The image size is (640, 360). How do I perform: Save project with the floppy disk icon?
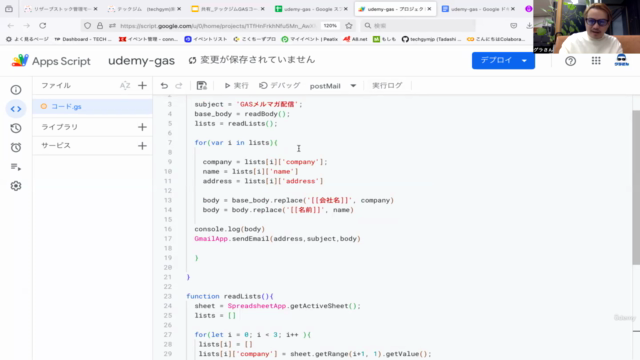(x=202, y=86)
